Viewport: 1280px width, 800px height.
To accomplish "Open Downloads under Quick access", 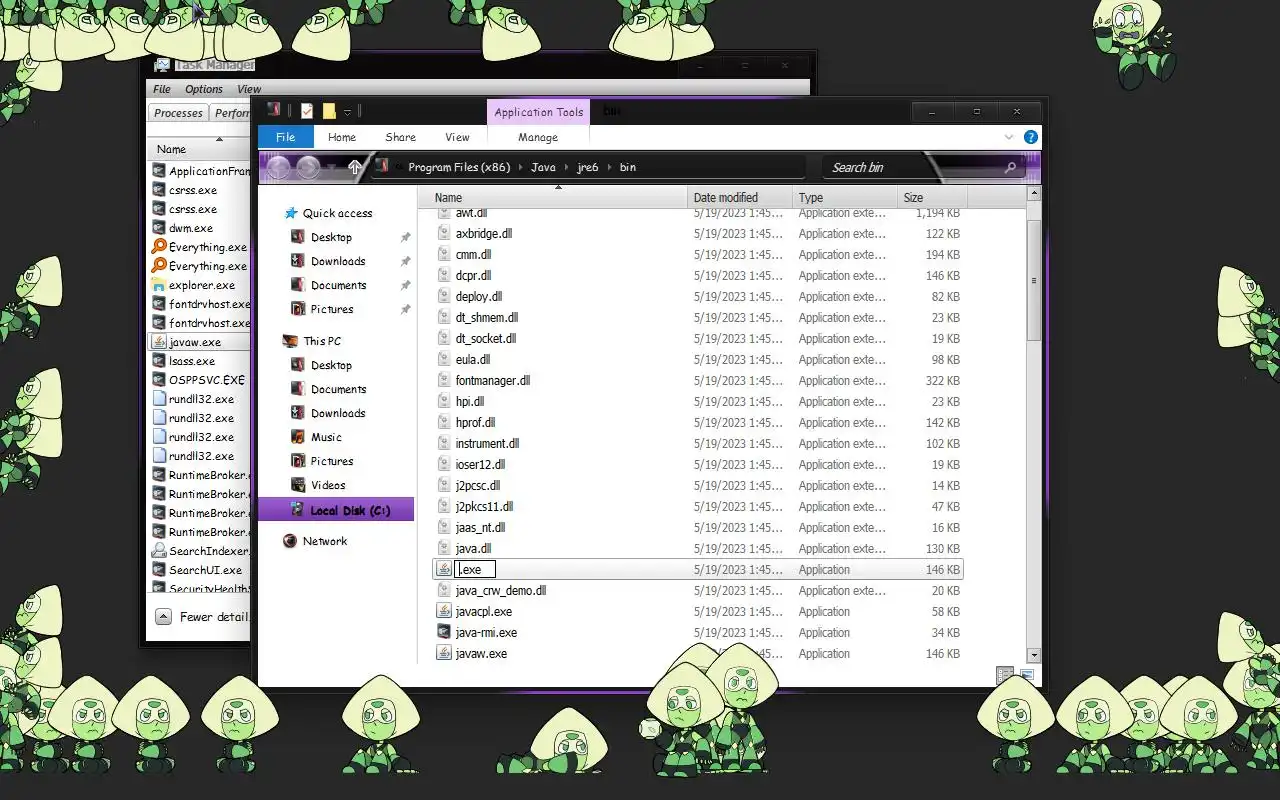I will [338, 261].
